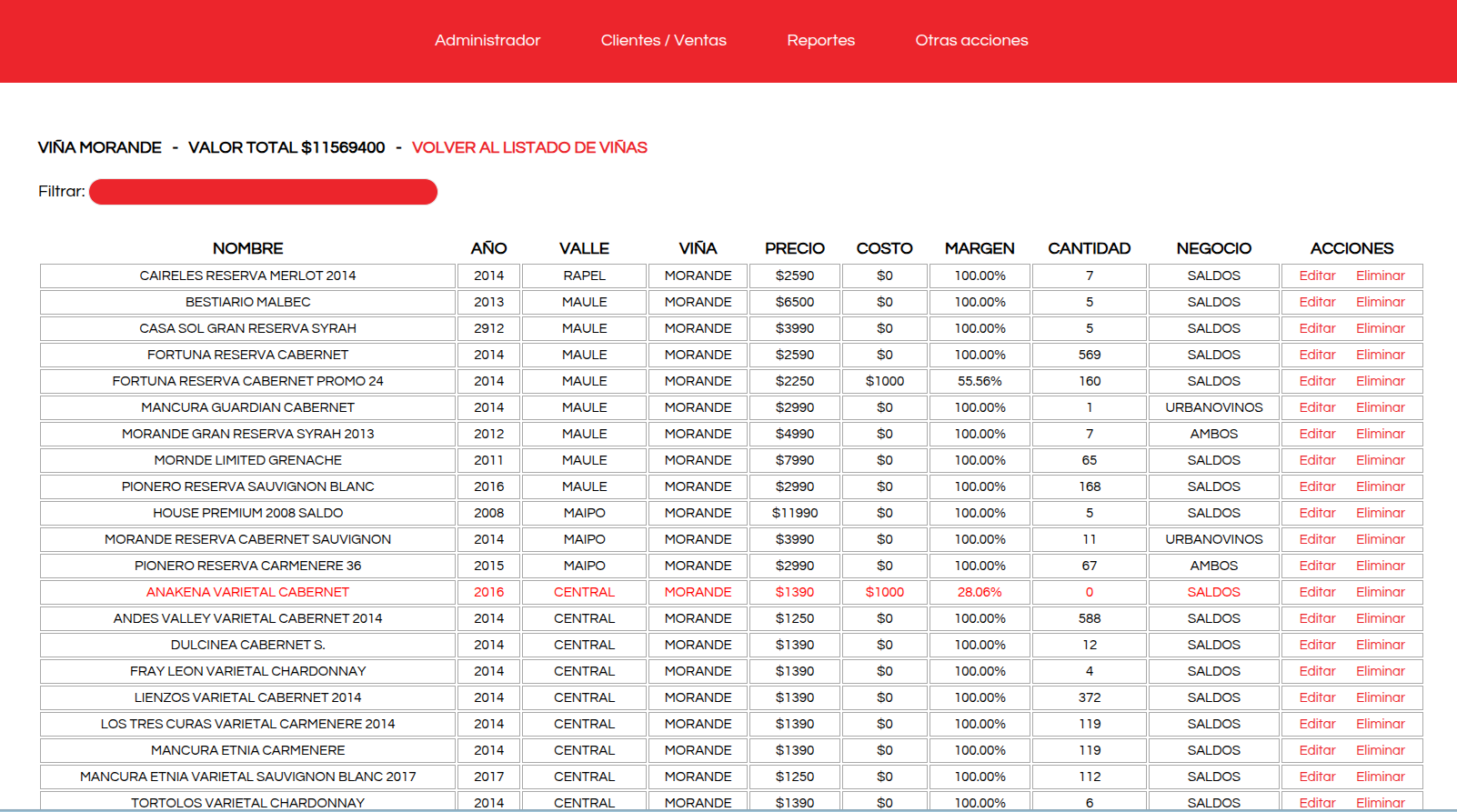The width and height of the screenshot is (1457, 812).
Task: Edit MANCURA GUARDIAN CABERNET wine
Action: [x=1317, y=407]
